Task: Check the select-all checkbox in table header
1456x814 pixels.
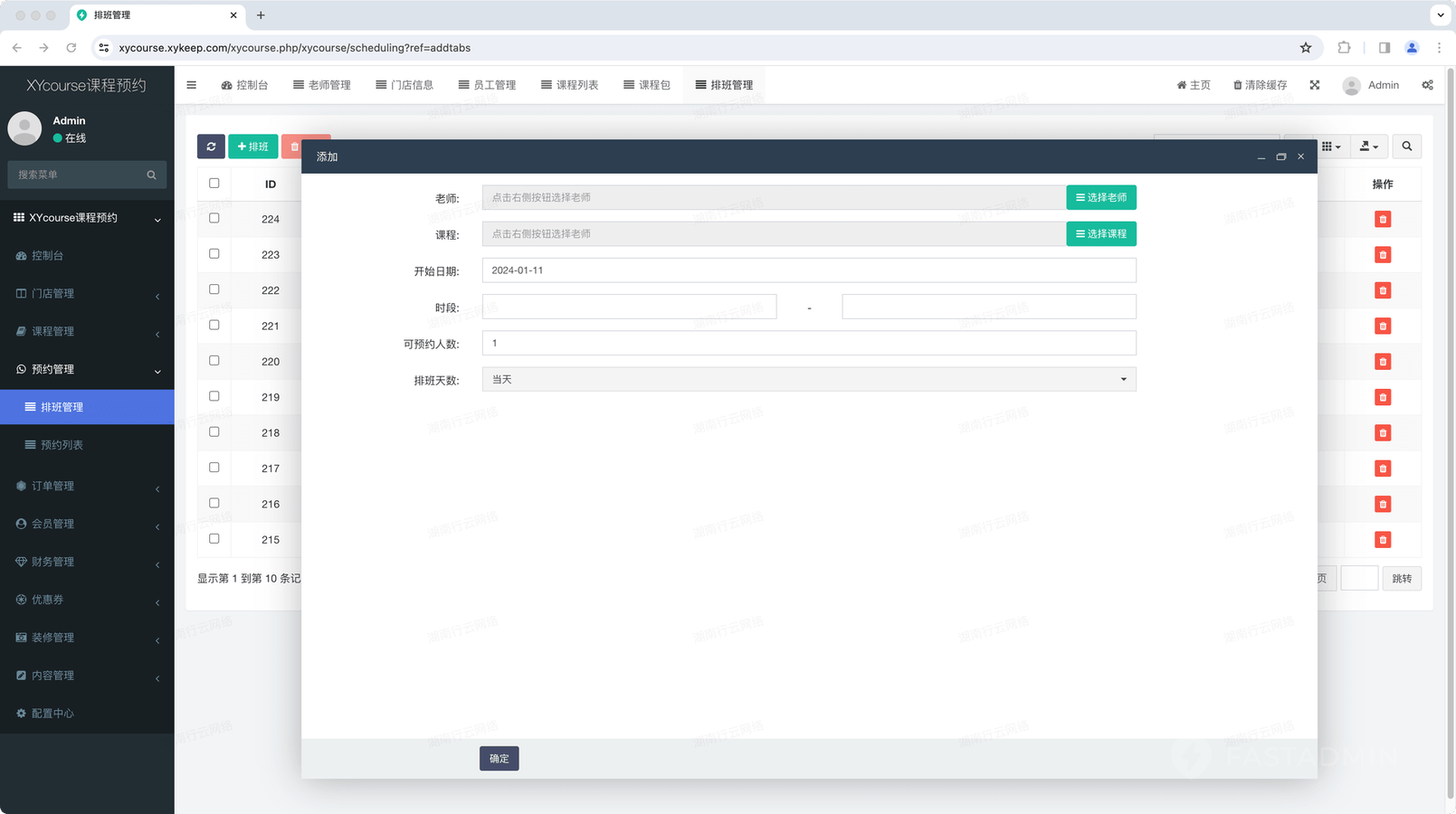Action: click(x=214, y=183)
